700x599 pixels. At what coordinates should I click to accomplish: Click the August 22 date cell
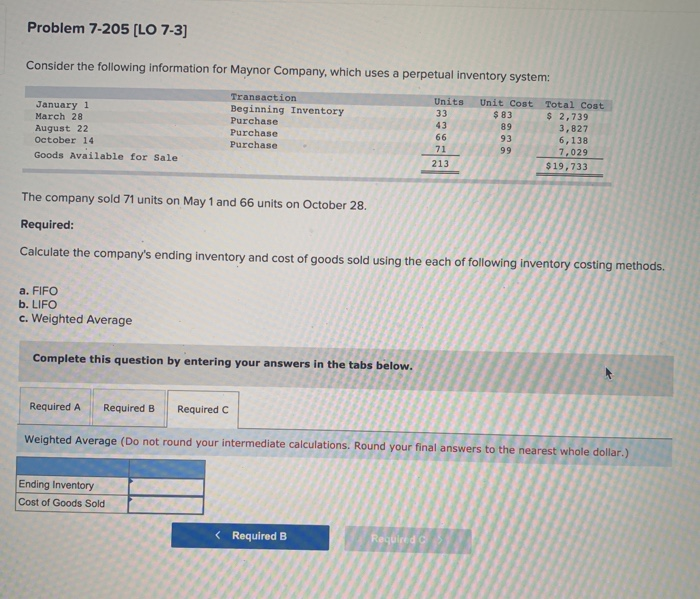tap(62, 128)
